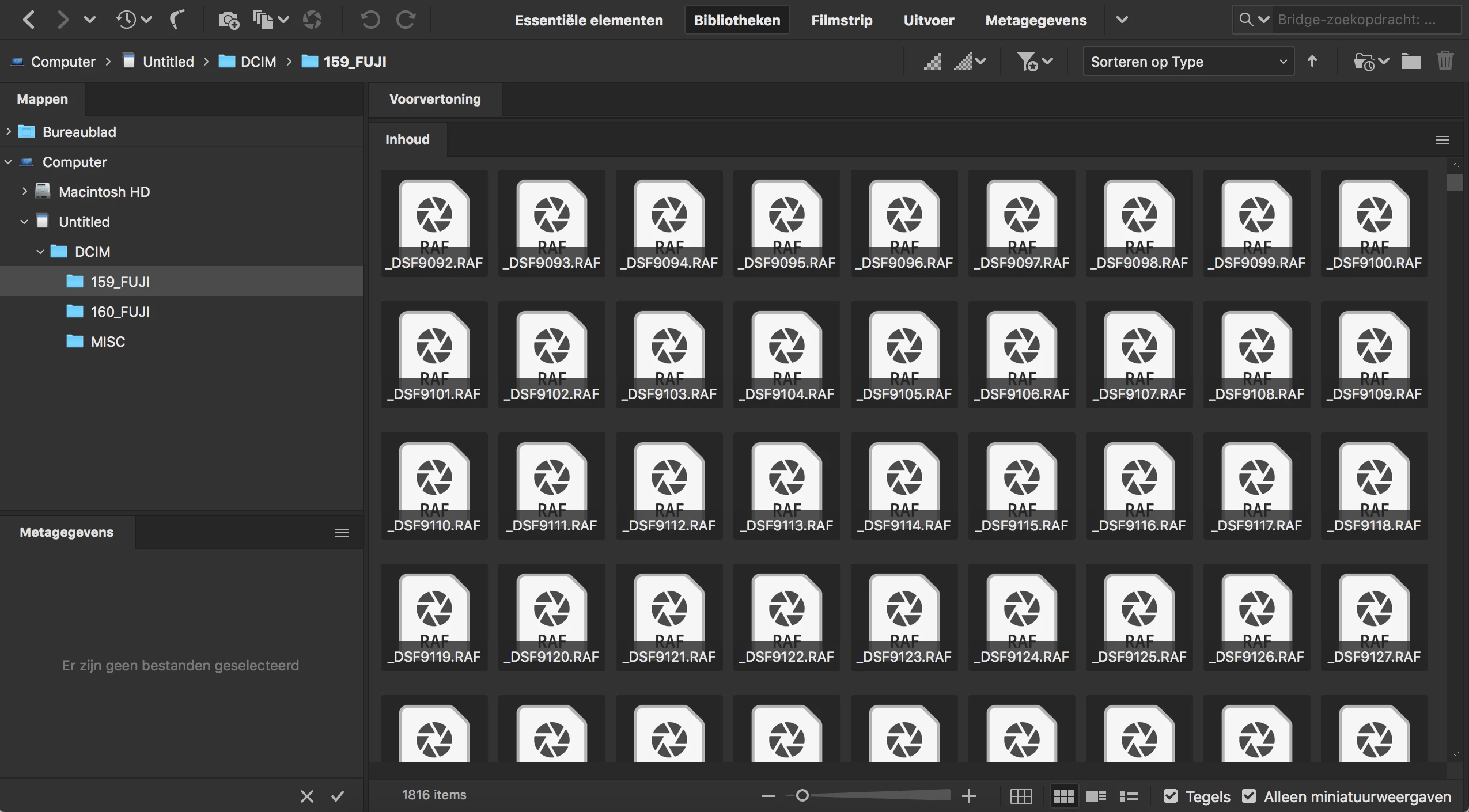Toggle the Tegels checkbox
This screenshot has width=1469, height=812.
[1170, 796]
